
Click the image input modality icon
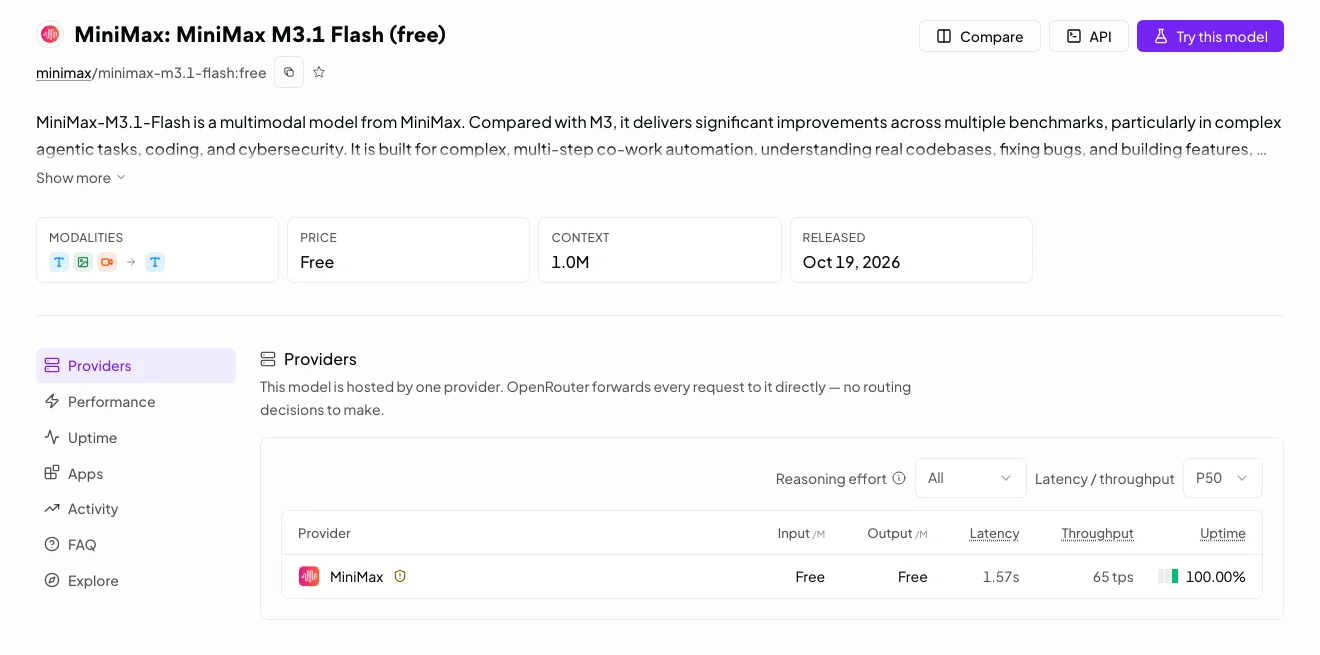(83, 262)
